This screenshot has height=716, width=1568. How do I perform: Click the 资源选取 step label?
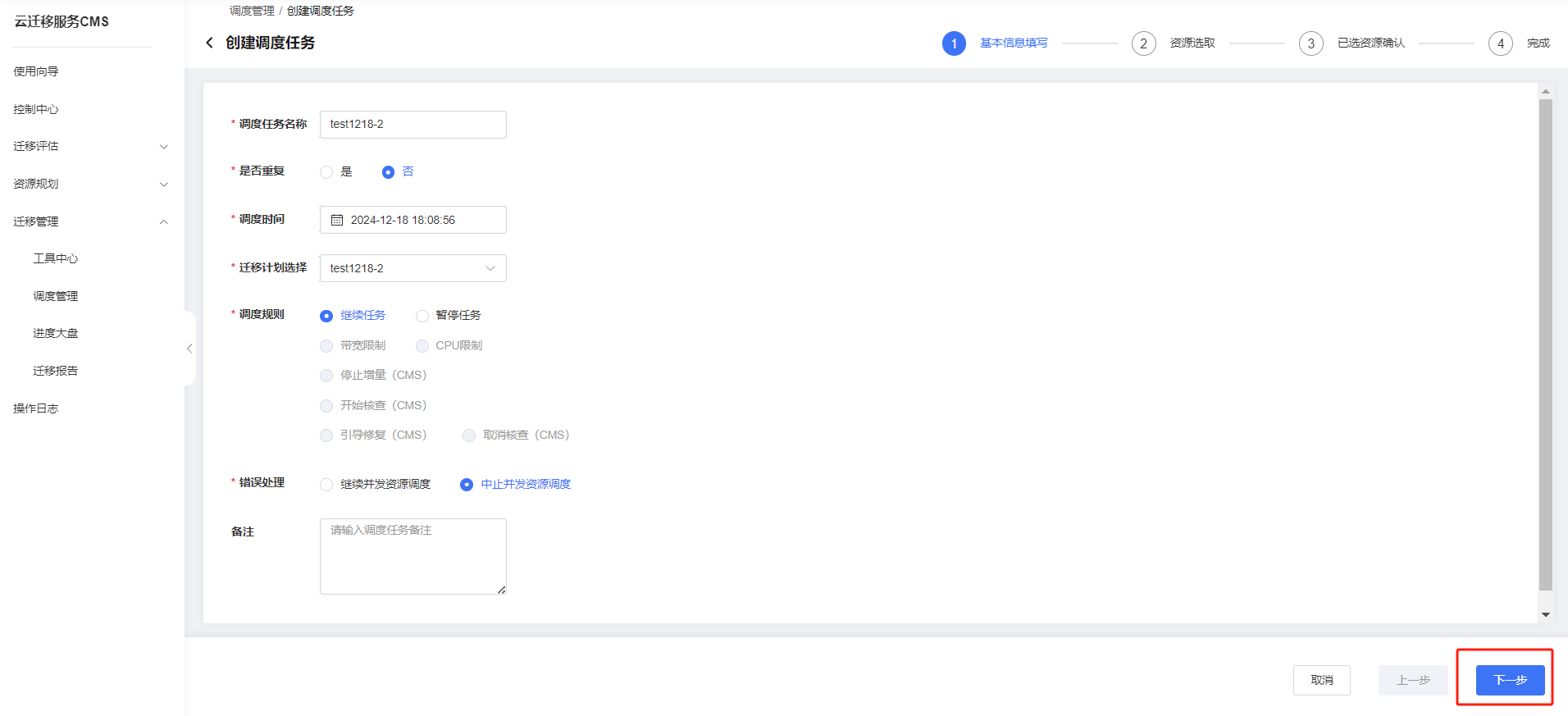pos(1192,43)
